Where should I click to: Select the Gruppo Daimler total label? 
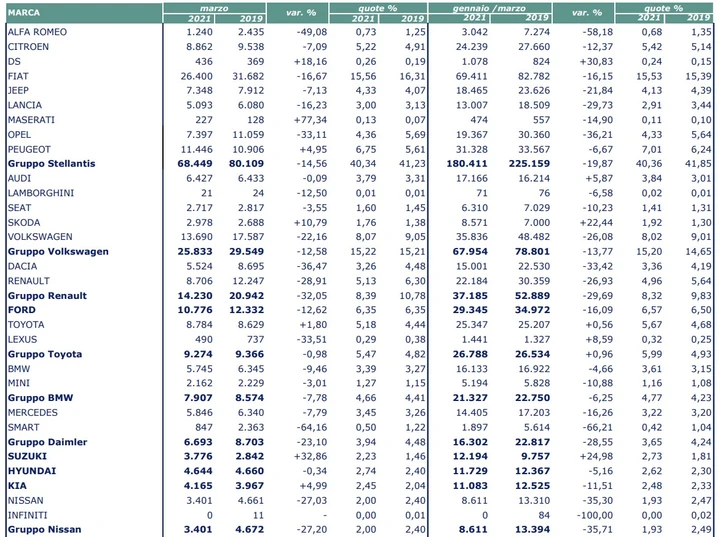tap(47, 442)
